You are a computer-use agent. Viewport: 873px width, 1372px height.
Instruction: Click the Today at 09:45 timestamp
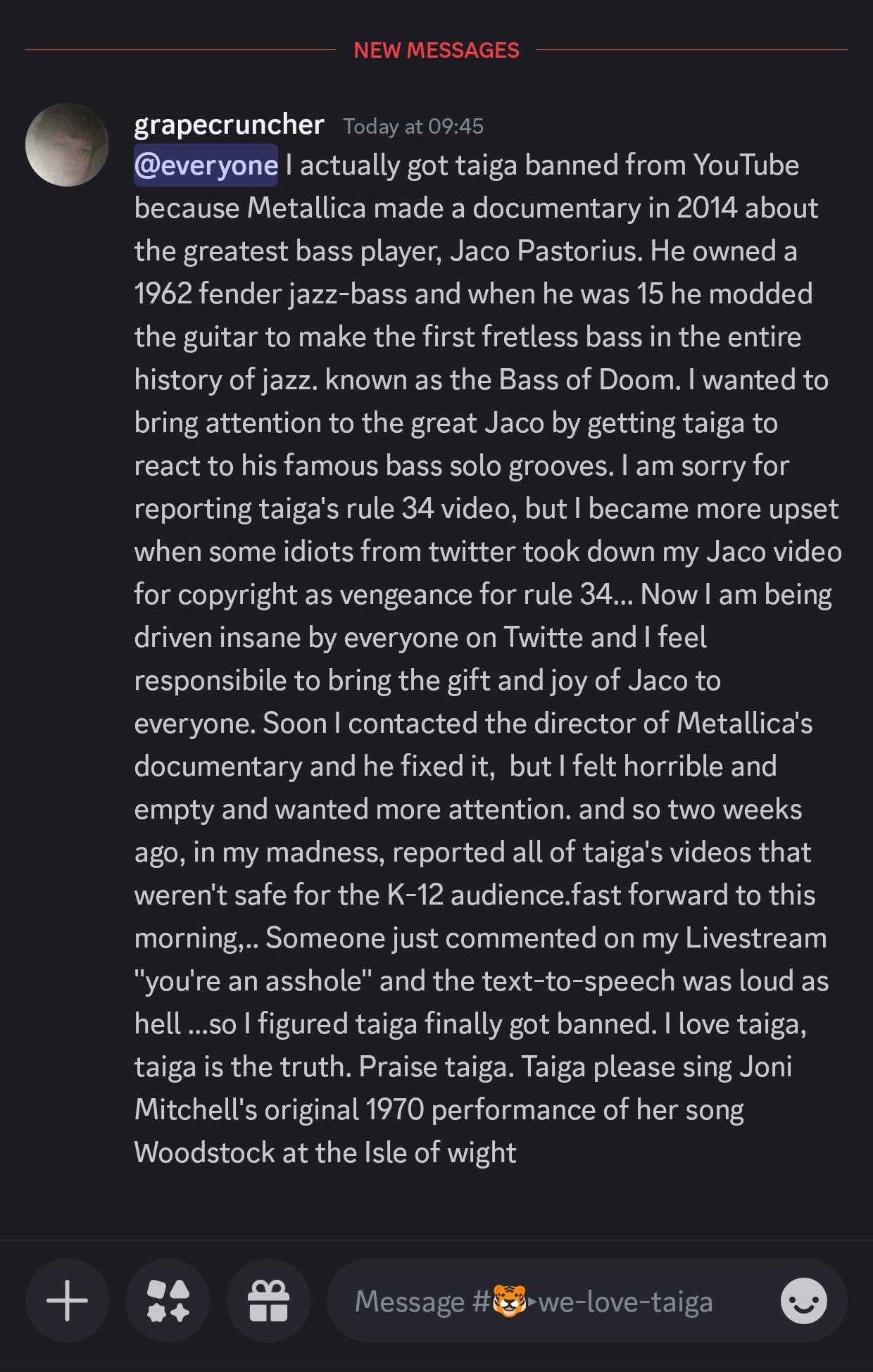(413, 126)
